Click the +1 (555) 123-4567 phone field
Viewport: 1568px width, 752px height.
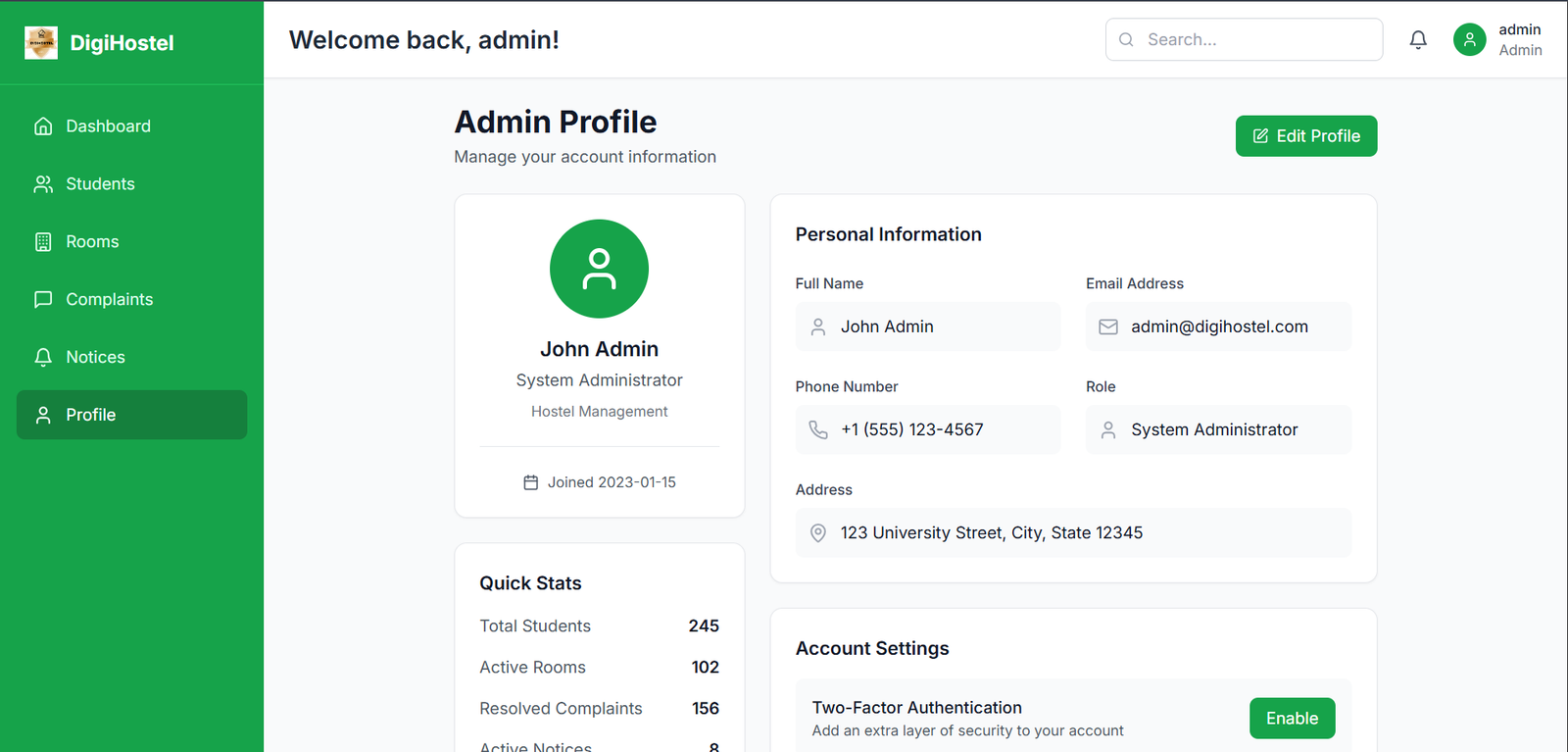pos(928,429)
